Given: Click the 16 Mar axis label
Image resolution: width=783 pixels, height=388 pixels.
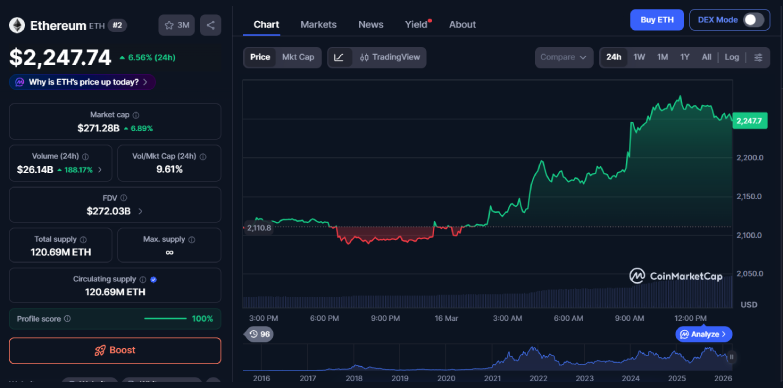Looking at the screenshot, I should pyautogui.click(x=447, y=318).
